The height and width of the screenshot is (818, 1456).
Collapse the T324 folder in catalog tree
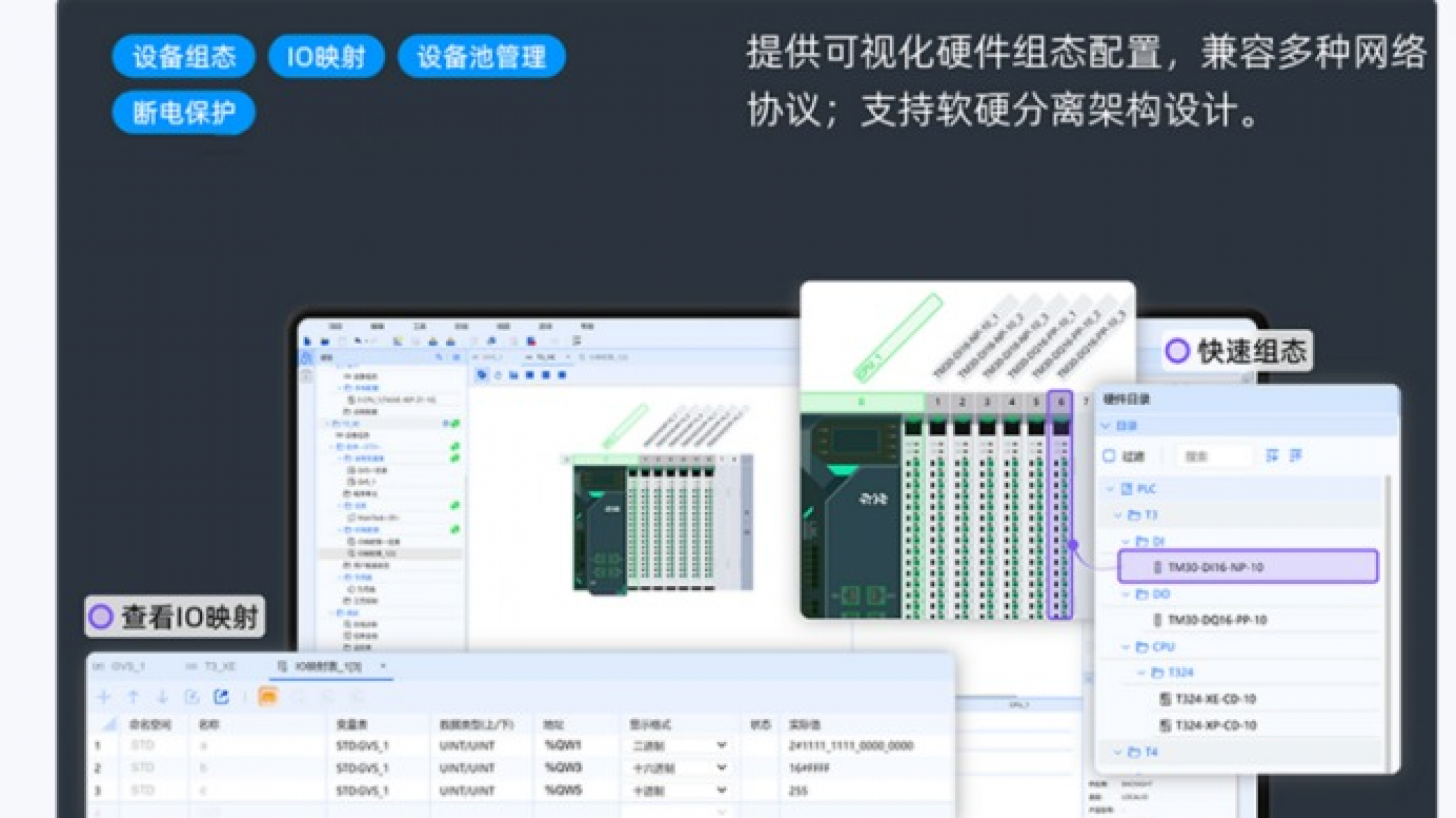pos(1141,672)
